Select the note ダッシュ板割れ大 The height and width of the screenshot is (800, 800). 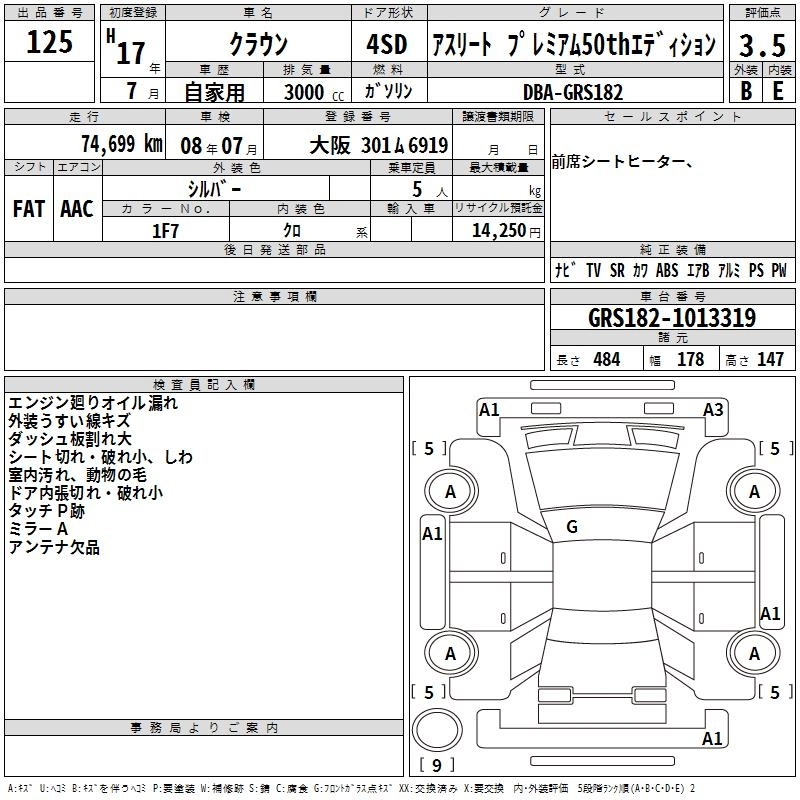pyautogui.click(x=70, y=439)
